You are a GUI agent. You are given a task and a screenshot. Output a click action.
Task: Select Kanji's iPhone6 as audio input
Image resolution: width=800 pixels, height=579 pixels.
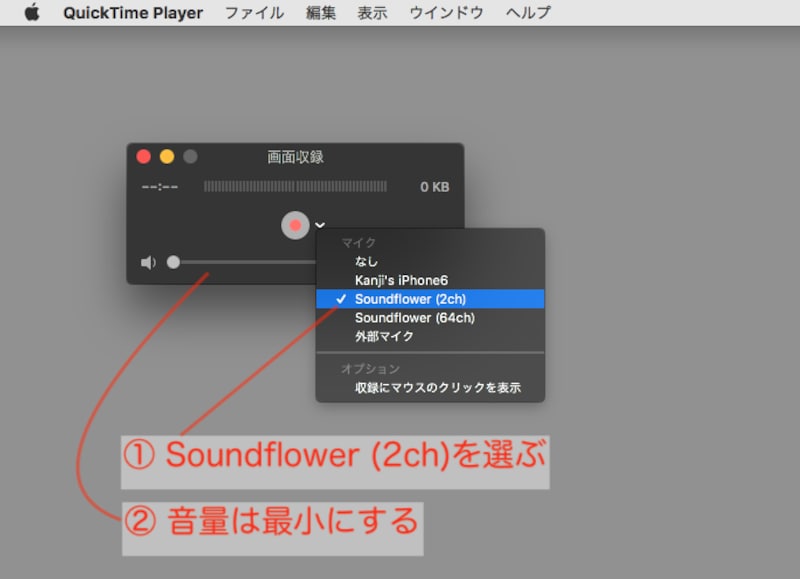pos(400,279)
